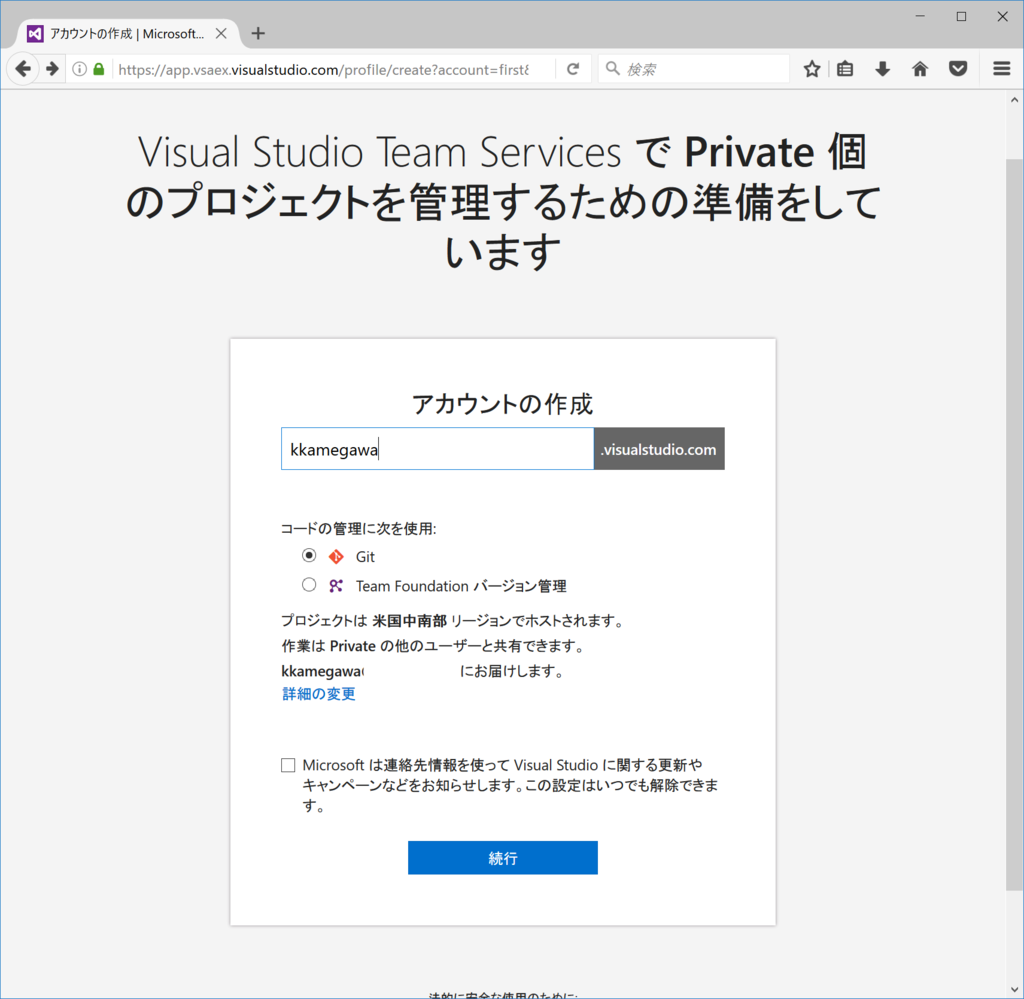Click the browser forward arrow button
Viewport: 1024px width, 999px height.
(x=52, y=69)
